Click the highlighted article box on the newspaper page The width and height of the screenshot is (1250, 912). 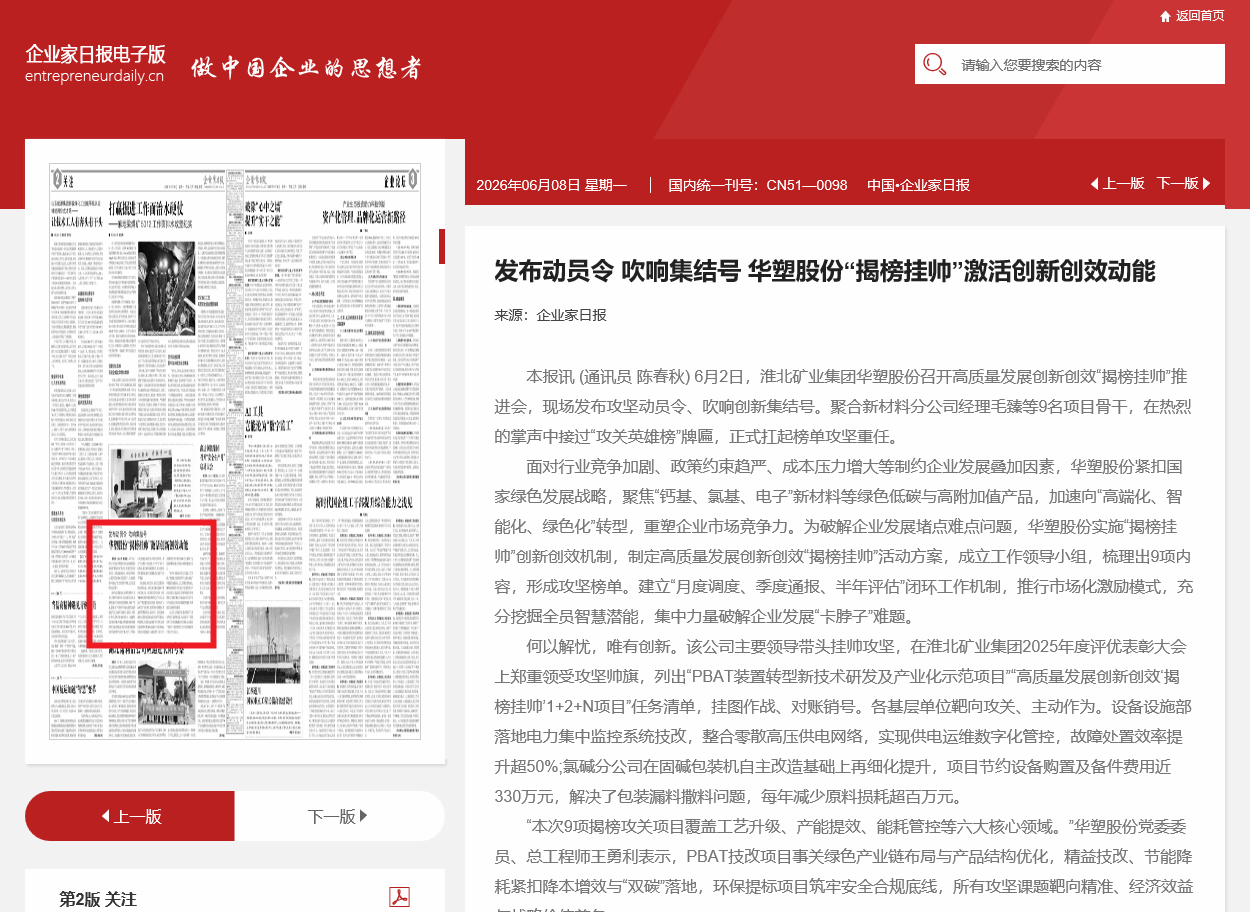153,583
